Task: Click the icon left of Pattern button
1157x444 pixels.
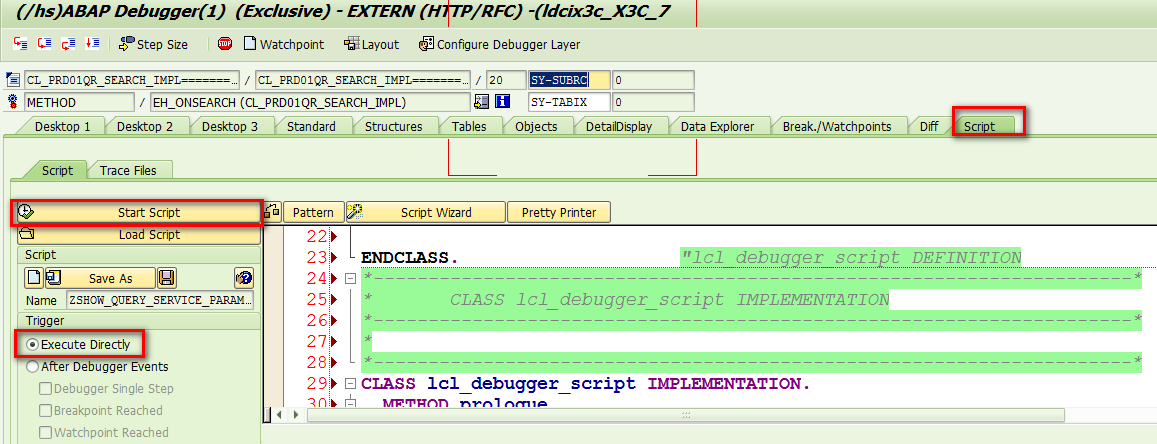Action: tap(272, 212)
